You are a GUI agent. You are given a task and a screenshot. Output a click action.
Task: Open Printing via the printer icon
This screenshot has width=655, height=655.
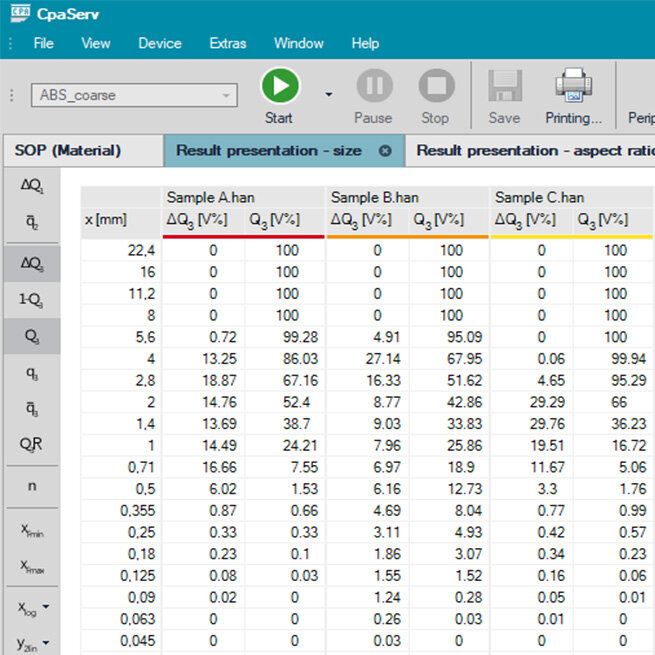(574, 85)
